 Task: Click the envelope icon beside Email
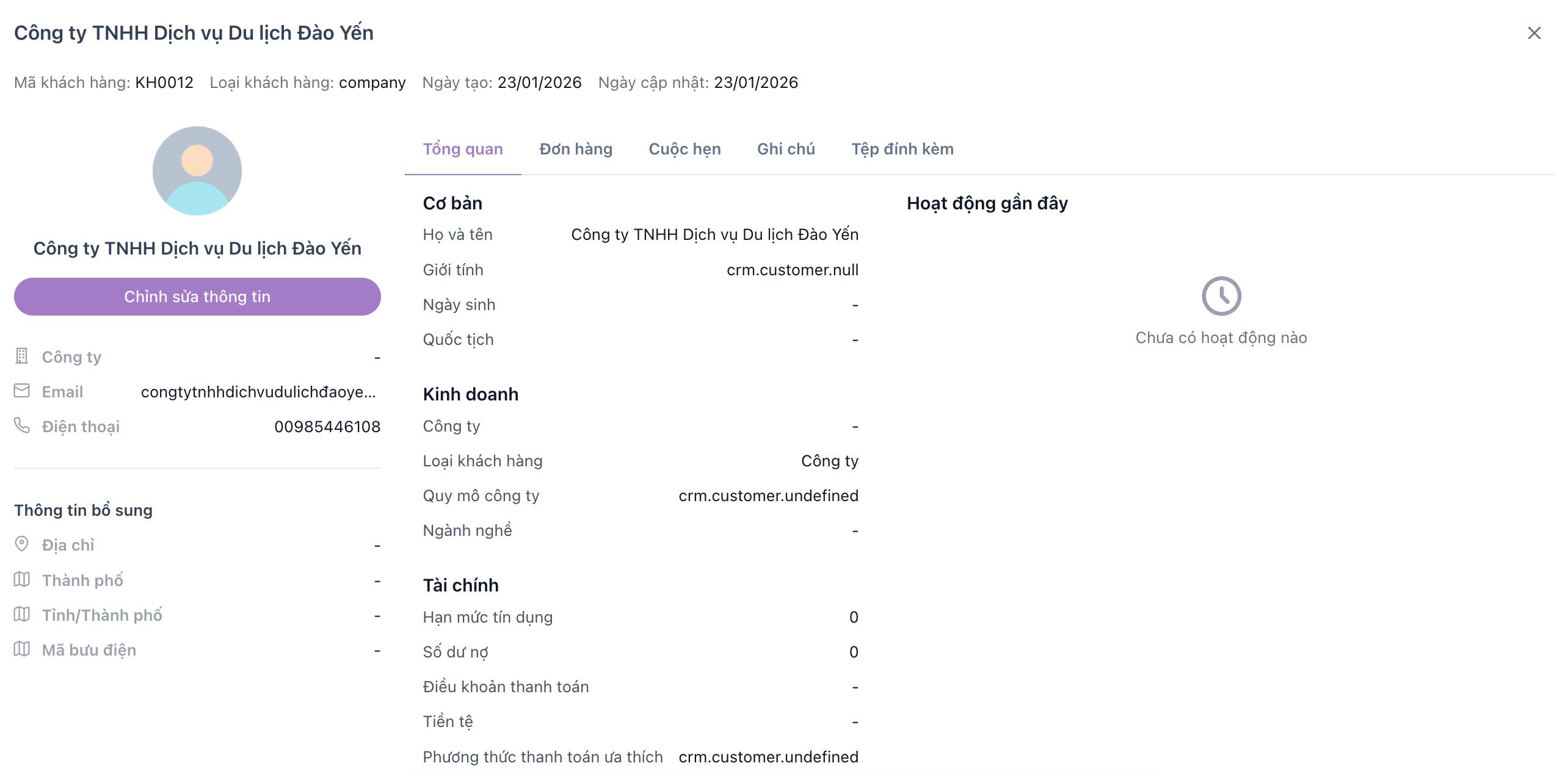22,391
